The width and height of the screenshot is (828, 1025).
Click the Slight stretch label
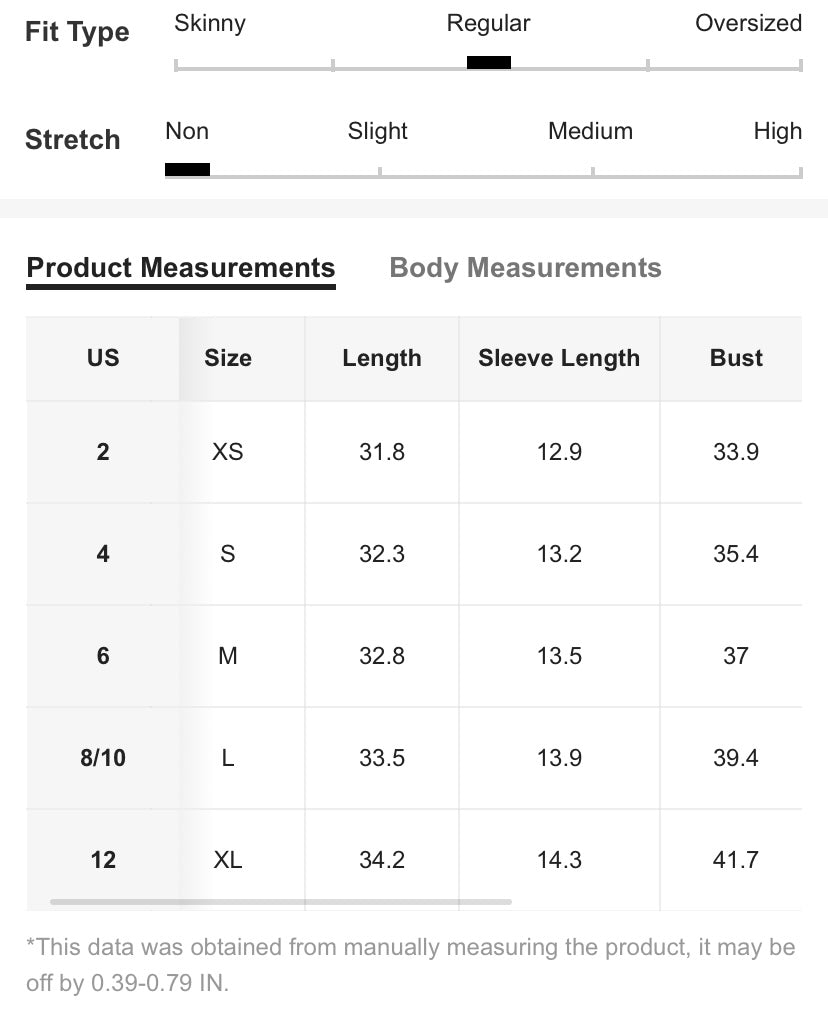[x=378, y=131]
